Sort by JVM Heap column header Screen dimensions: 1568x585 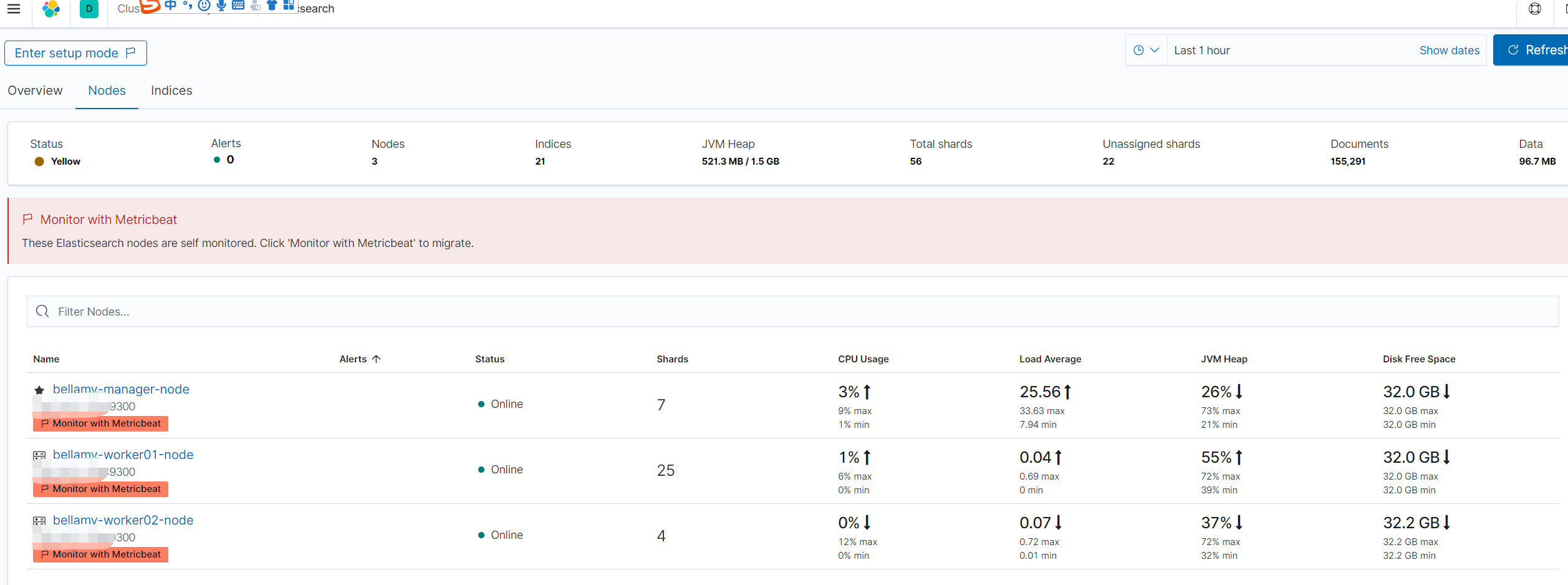point(1224,359)
